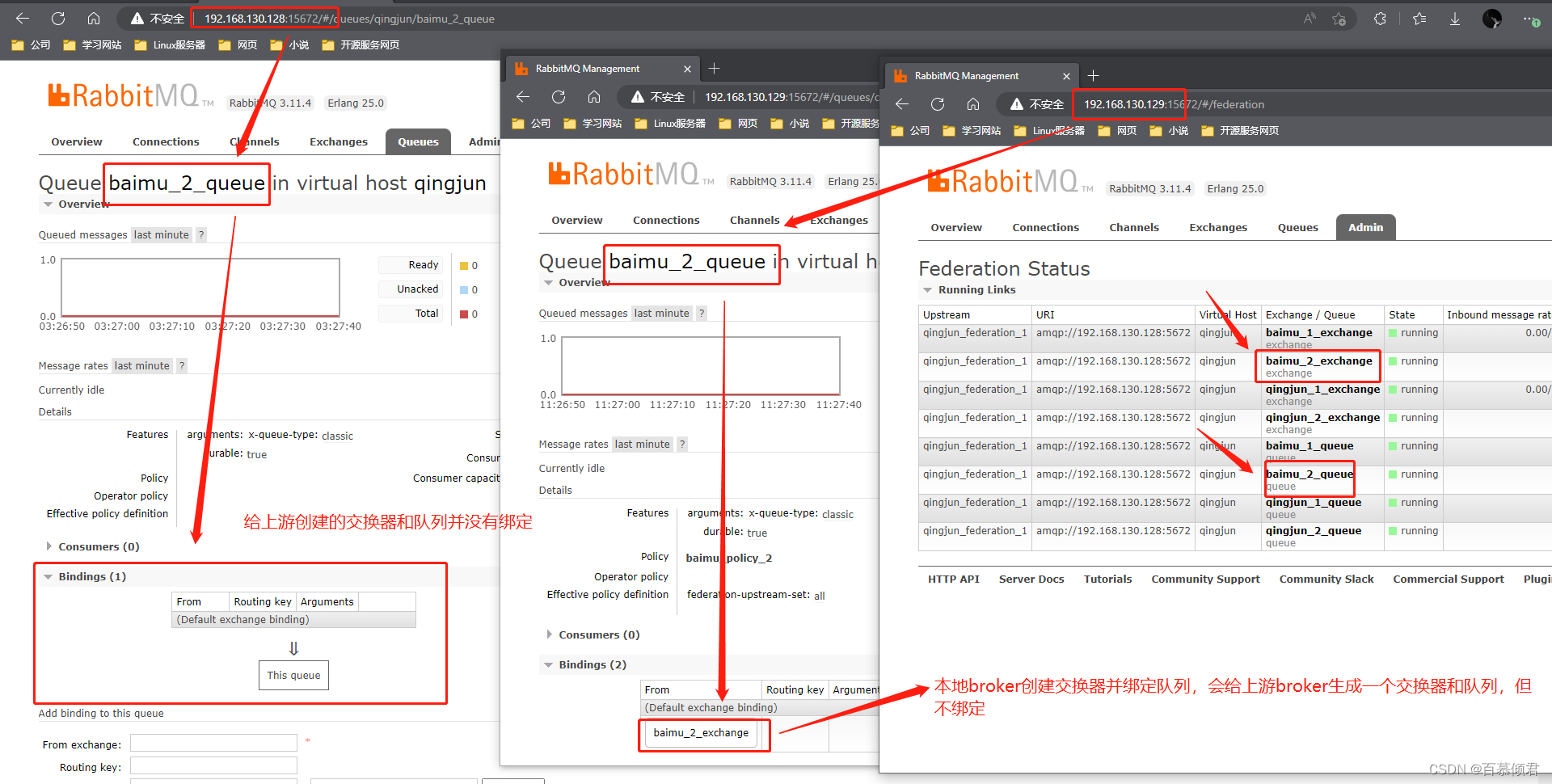Change Message rates last minute range, middle window
Screen dimensions: 1552x784
(642, 445)
